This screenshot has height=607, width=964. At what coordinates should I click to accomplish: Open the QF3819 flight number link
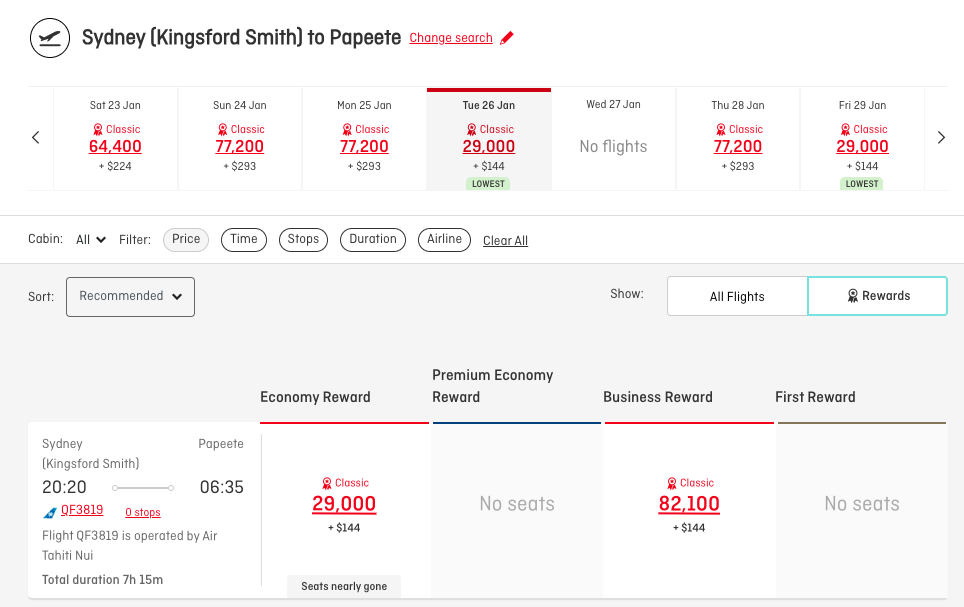tap(82, 510)
